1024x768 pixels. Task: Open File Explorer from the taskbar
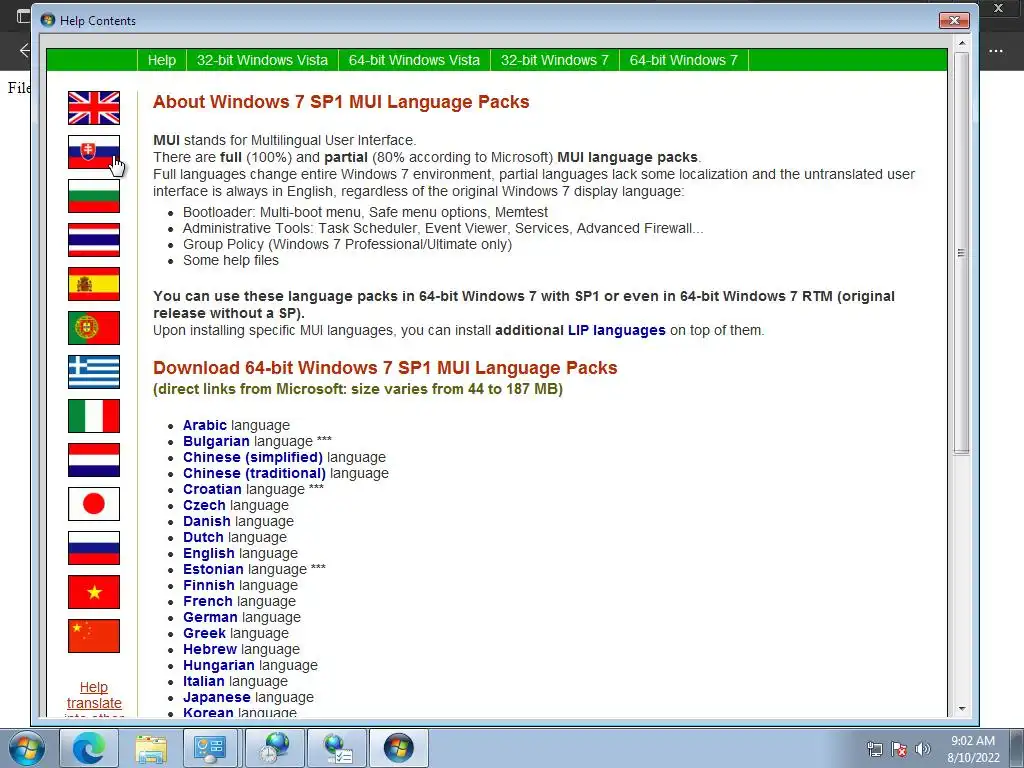coord(151,748)
